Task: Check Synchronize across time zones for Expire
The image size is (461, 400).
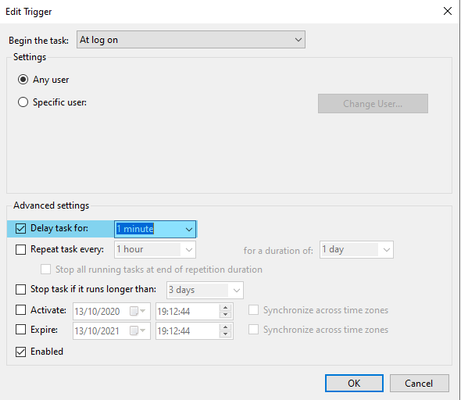Action: 253,330
